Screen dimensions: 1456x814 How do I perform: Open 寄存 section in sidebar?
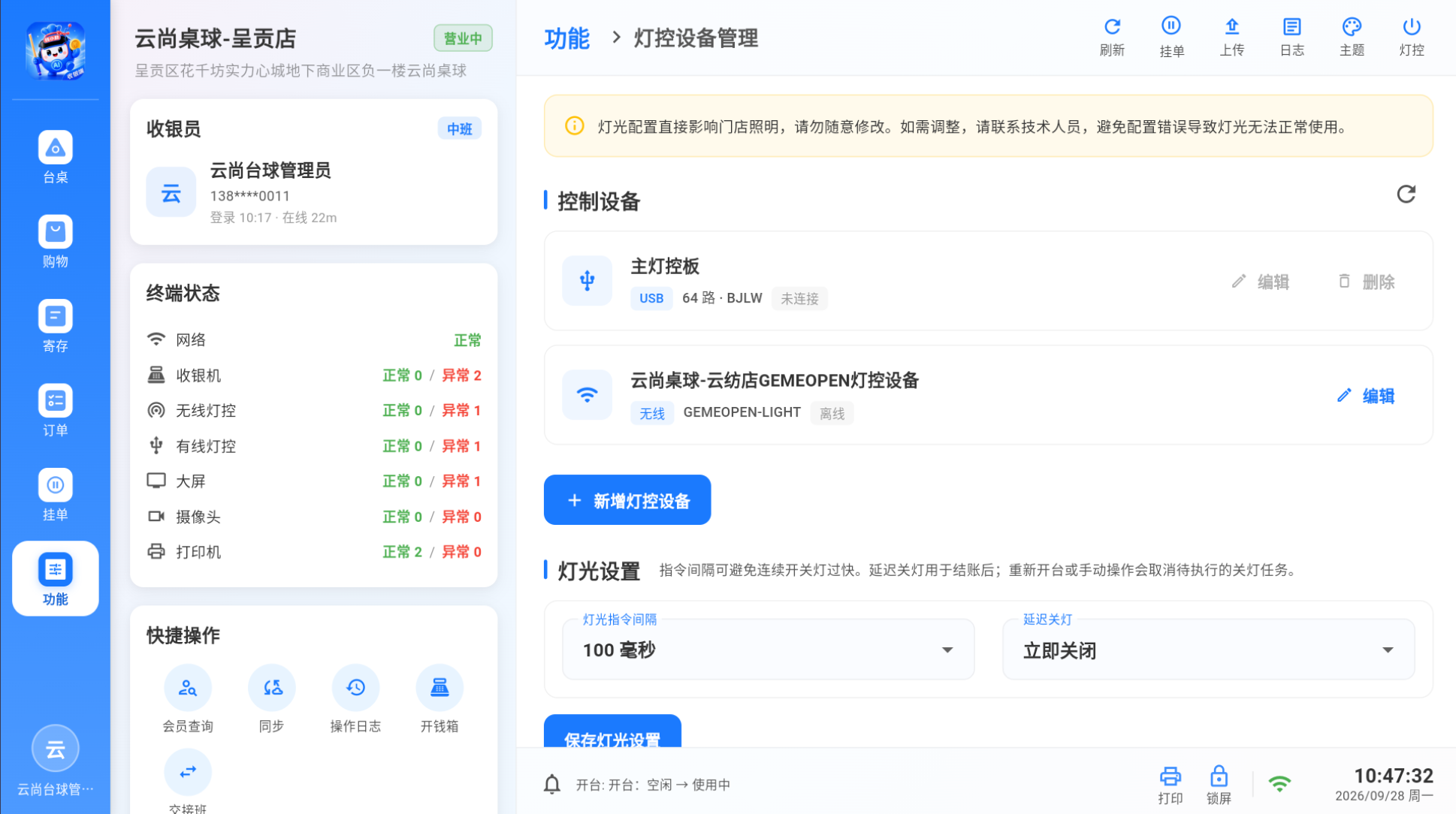coord(55,326)
